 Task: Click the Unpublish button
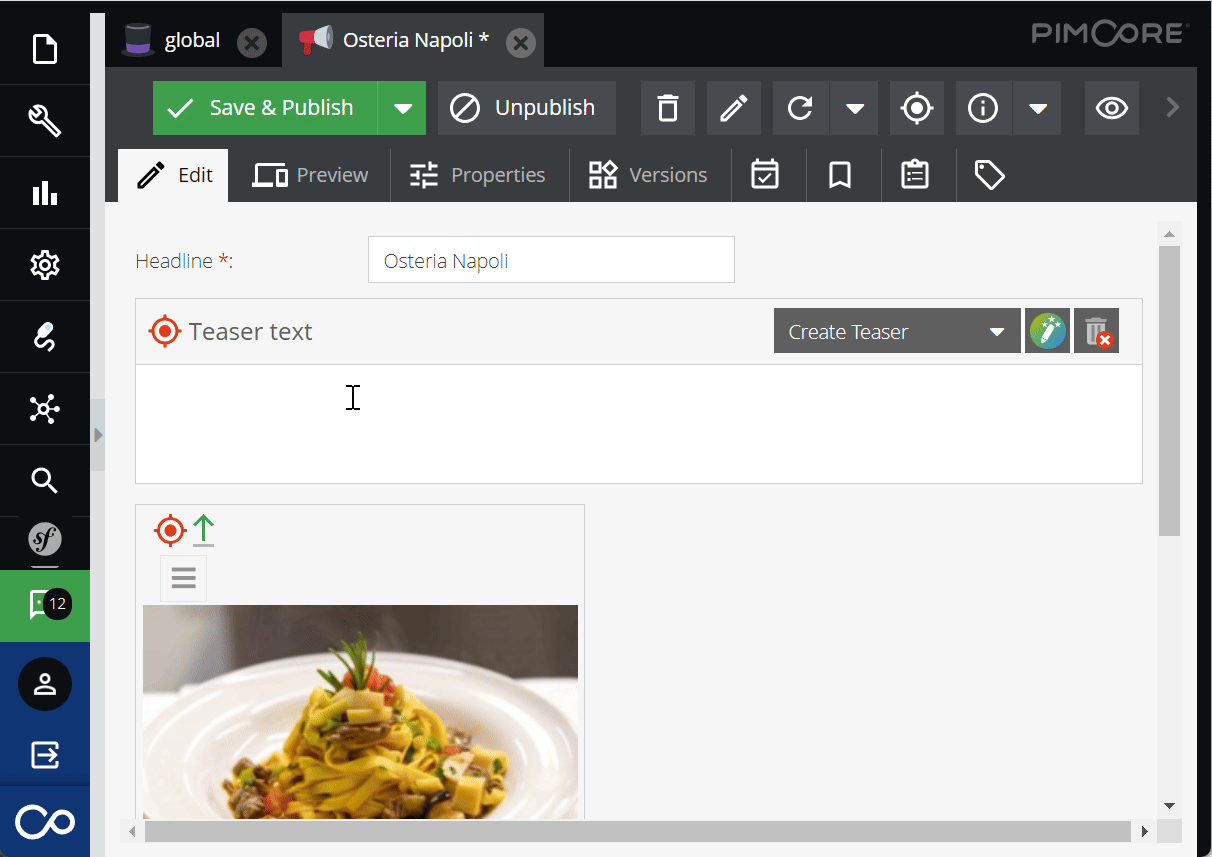point(527,108)
